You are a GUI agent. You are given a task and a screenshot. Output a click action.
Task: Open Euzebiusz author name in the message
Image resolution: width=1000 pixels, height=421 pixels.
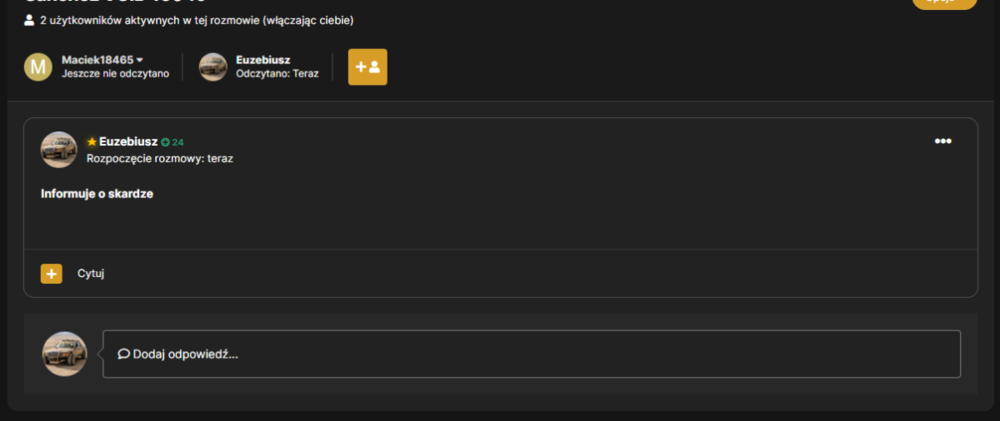pos(128,142)
